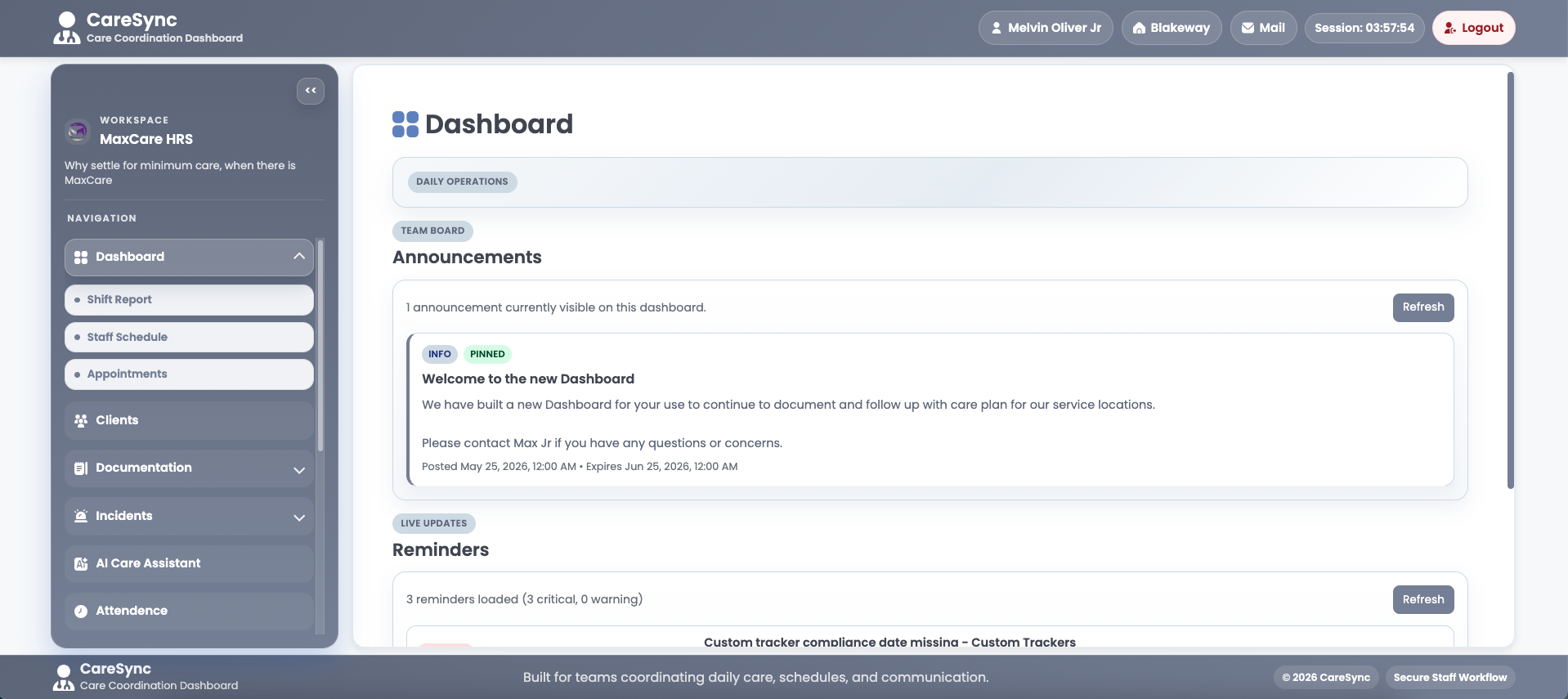Image resolution: width=1568 pixels, height=699 pixels.
Task: Collapse the Dashboard navigation chevron
Action: 299,257
